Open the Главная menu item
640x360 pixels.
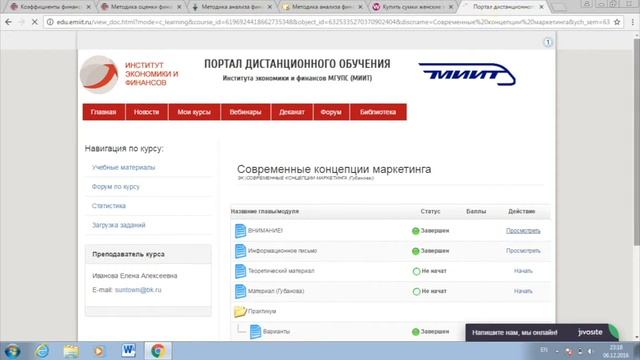coord(103,112)
